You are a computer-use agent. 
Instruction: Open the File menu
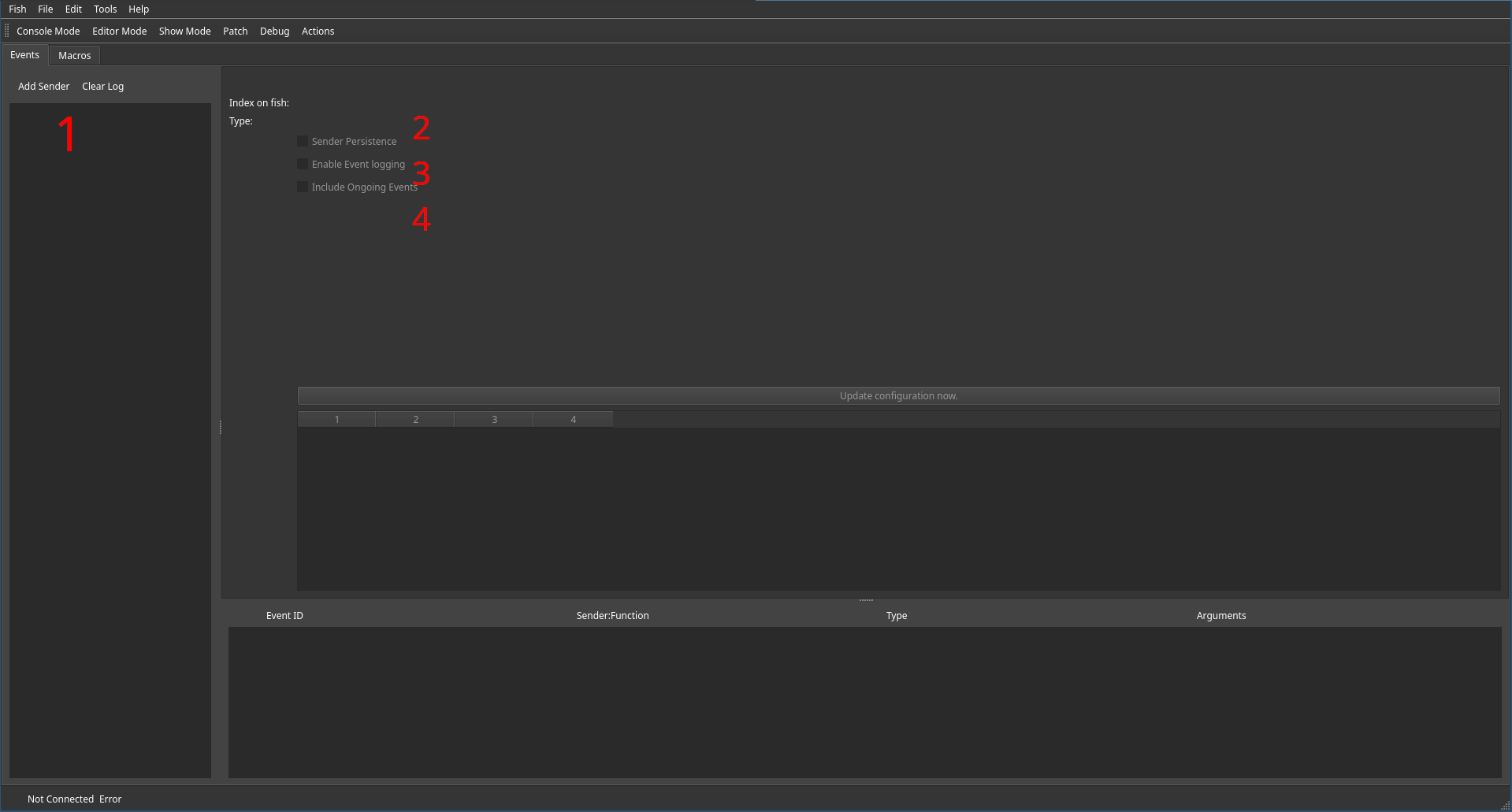point(45,9)
